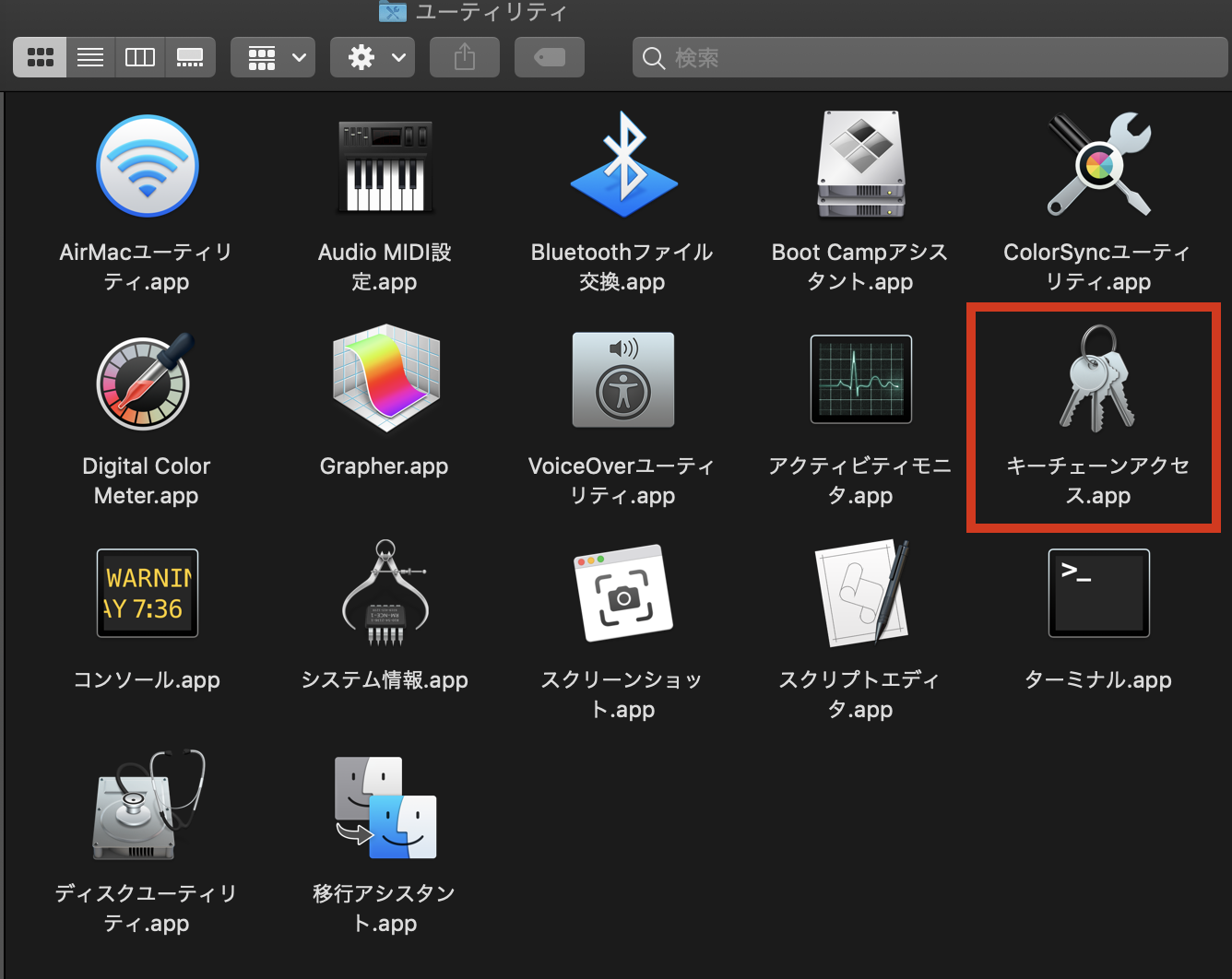Open アクティビティモニタ icon

click(861, 379)
